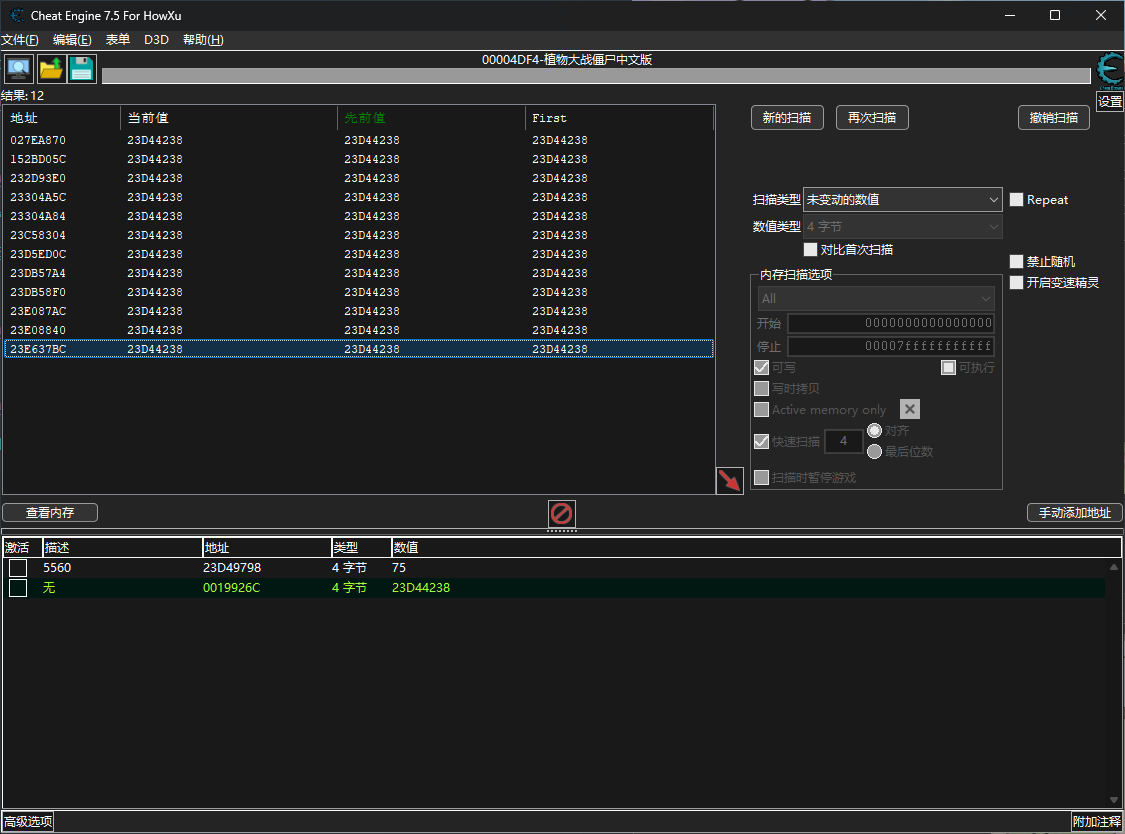
Task: Click the select process computer icon
Action: (18, 68)
